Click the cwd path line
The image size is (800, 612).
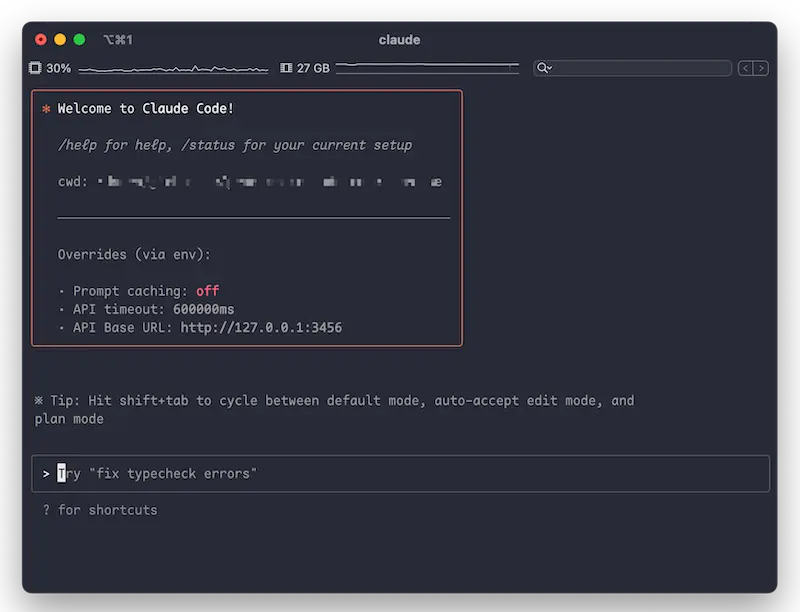250,182
